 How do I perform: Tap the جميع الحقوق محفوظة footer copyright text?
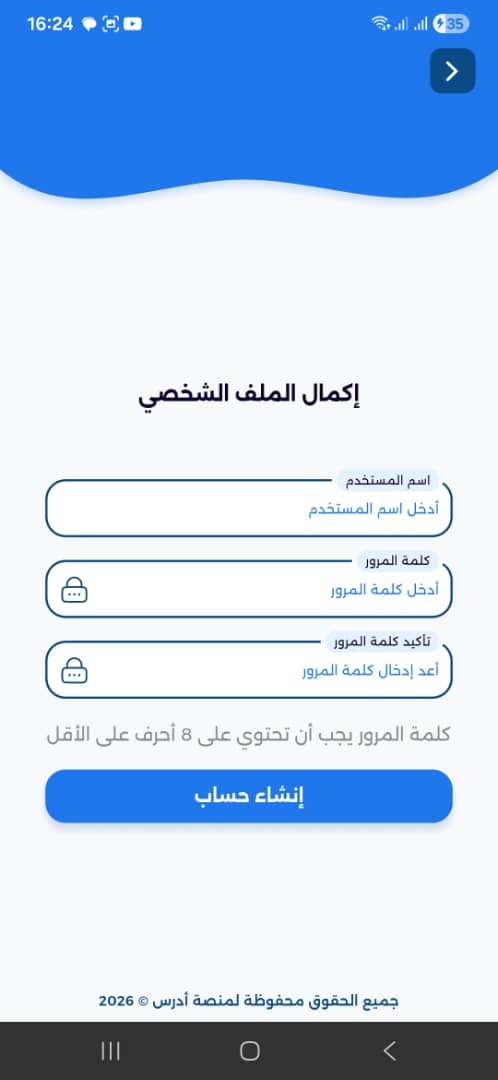249,1000
